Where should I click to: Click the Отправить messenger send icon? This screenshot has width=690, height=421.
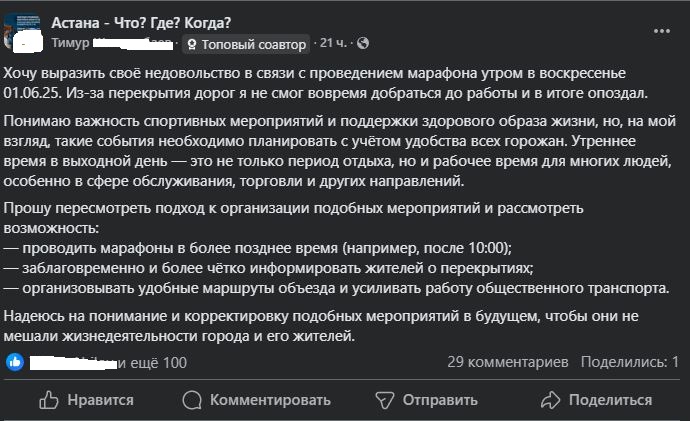coord(383,399)
